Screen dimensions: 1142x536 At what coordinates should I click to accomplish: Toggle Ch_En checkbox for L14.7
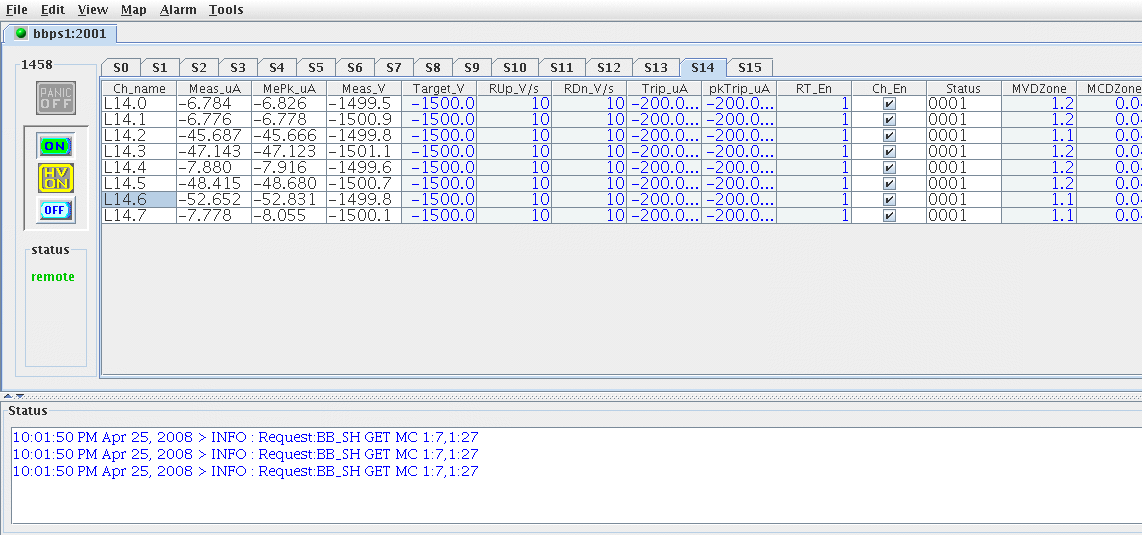point(889,216)
